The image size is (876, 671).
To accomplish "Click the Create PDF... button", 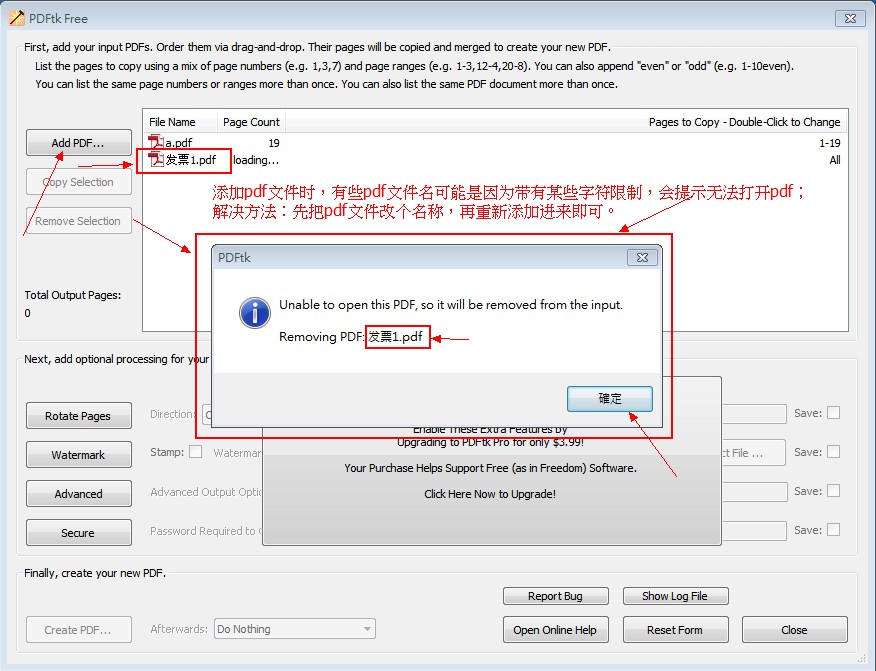I will click(x=78, y=630).
